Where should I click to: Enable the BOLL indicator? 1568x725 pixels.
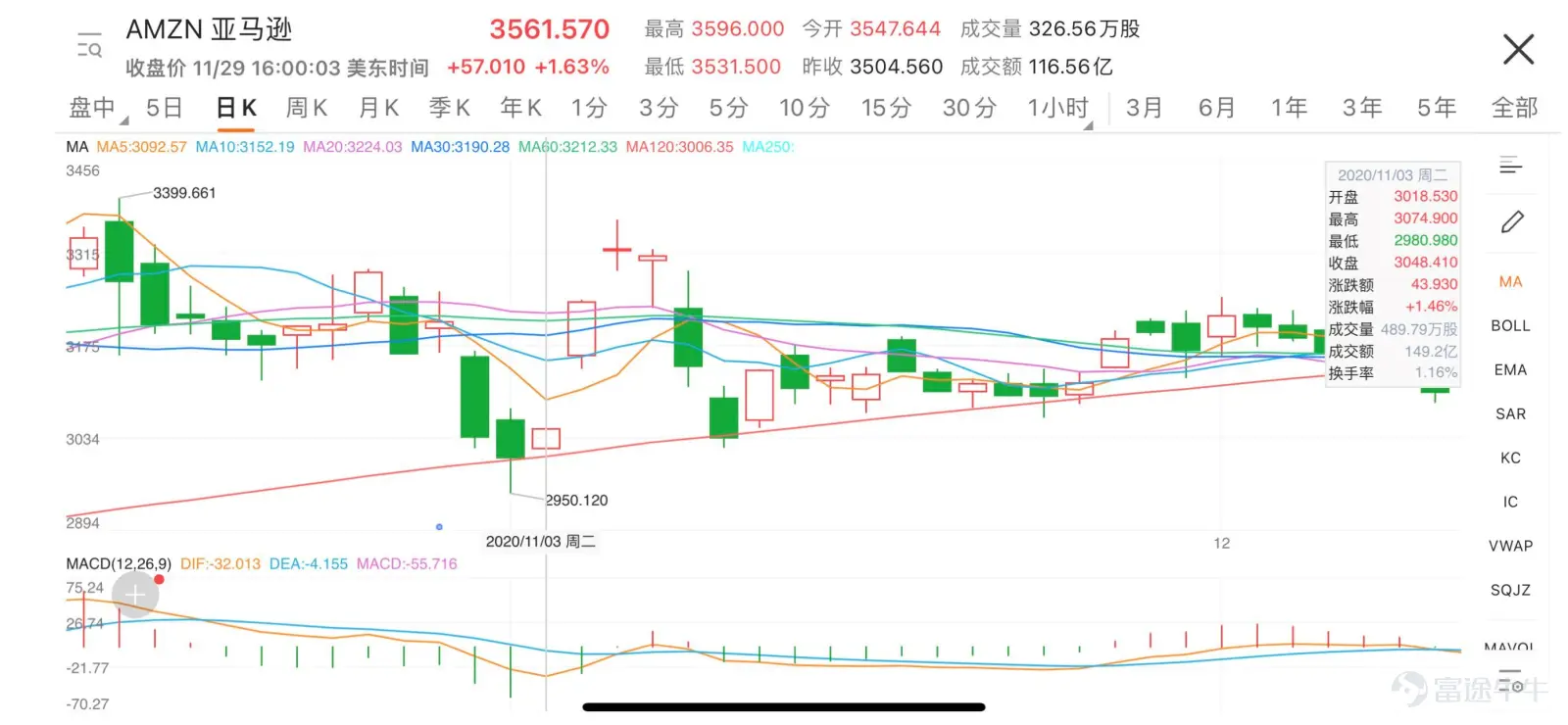1510,326
